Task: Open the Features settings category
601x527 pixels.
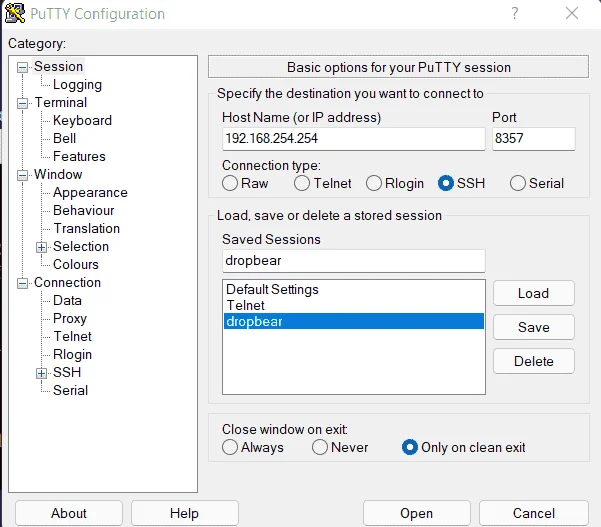Action: 79,156
